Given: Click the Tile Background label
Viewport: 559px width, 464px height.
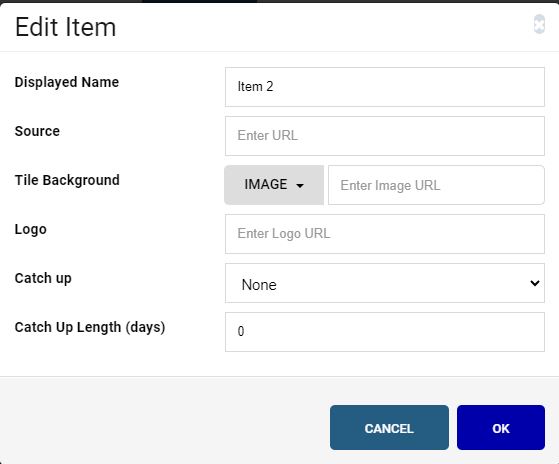Looking at the screenshot, I should tap(67, 180).
